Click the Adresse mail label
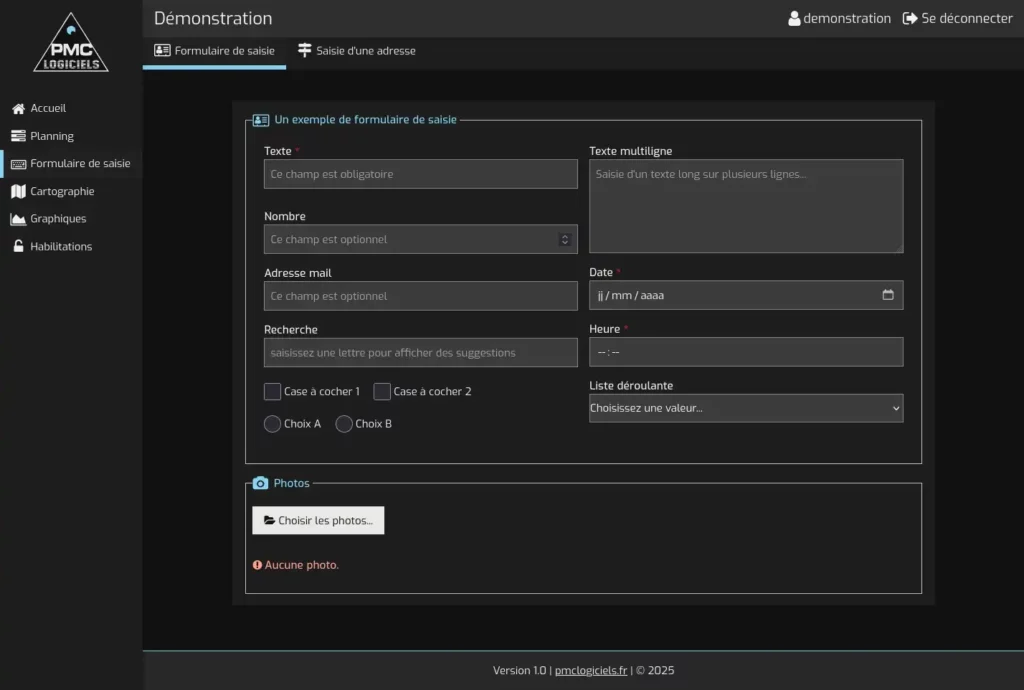The width and height of the screenshot is (1024, 690). [x=297, y=273]
